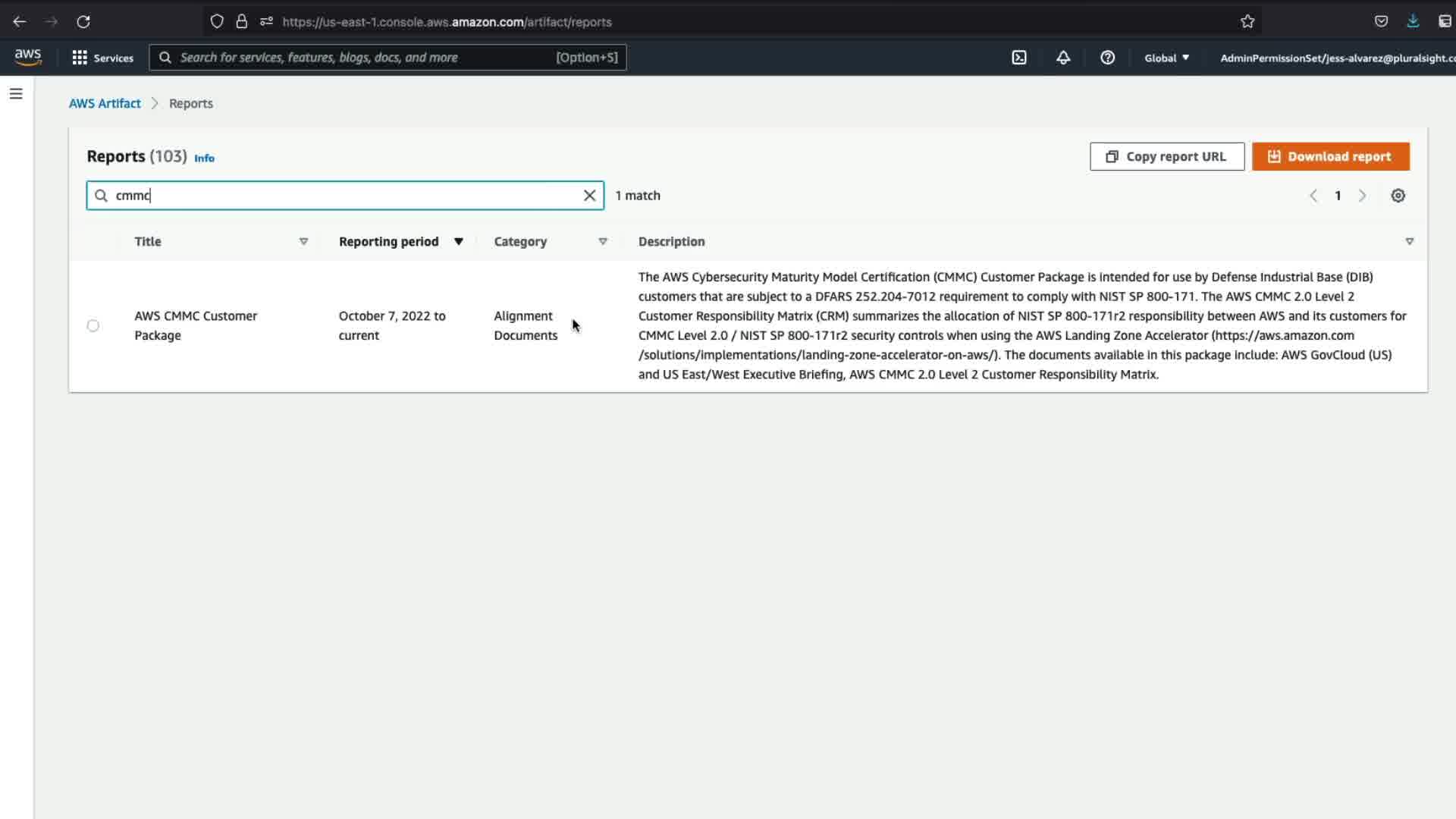Sort by Category column arrow

click(x=603, y=242)
